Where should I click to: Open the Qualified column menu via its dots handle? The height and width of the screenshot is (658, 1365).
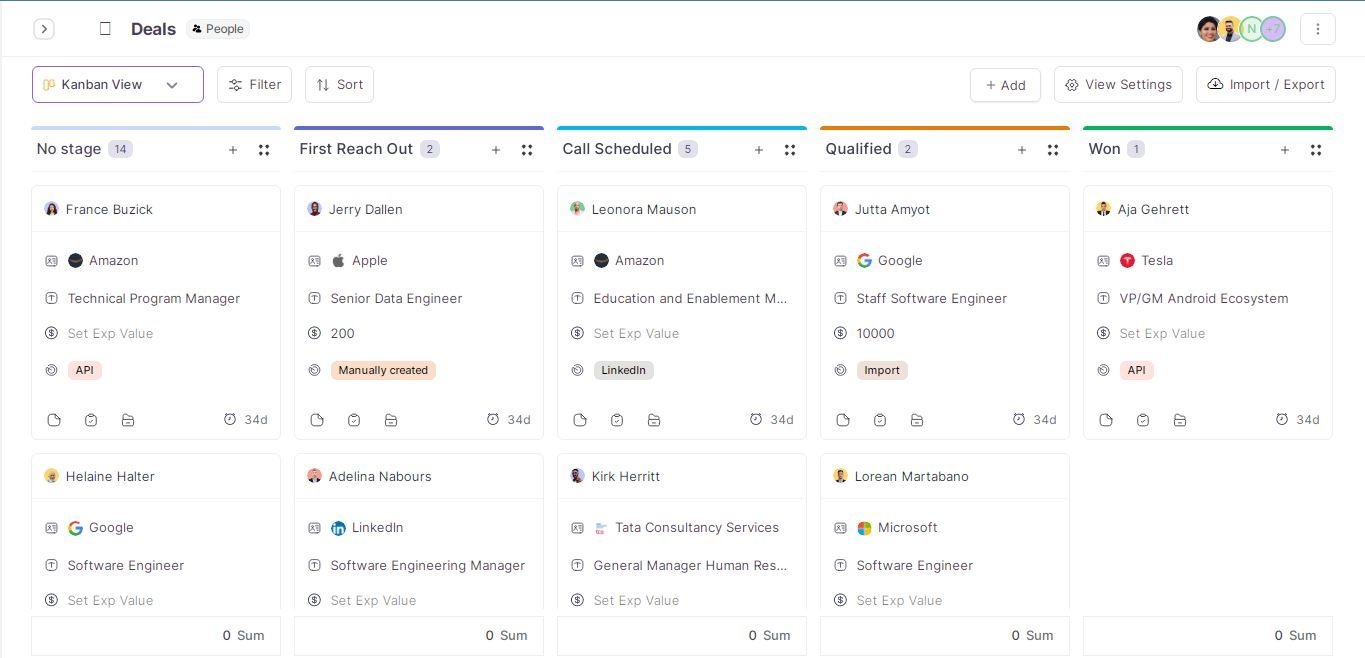point(1053,149)
